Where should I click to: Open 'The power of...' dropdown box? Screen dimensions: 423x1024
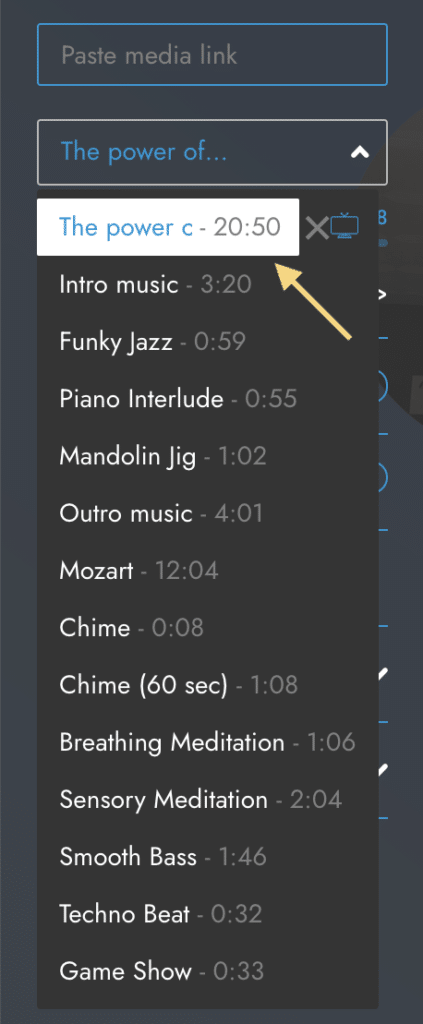click(x=212, y=152)
